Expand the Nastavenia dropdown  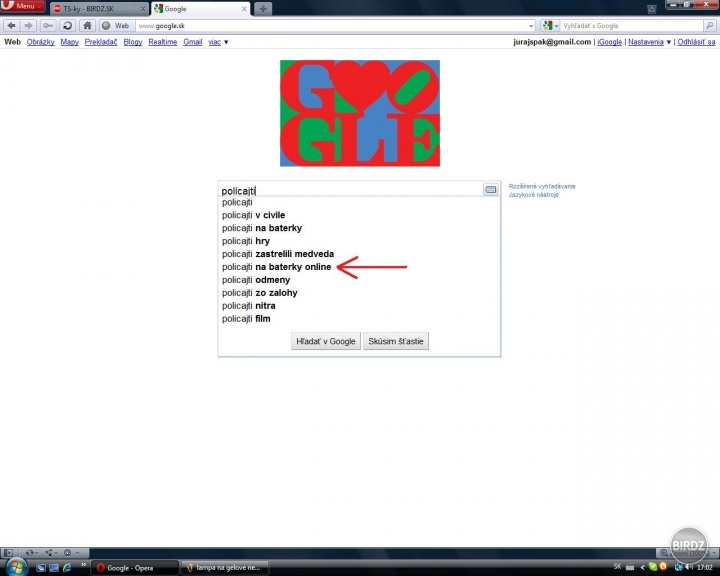coord(649,42)
